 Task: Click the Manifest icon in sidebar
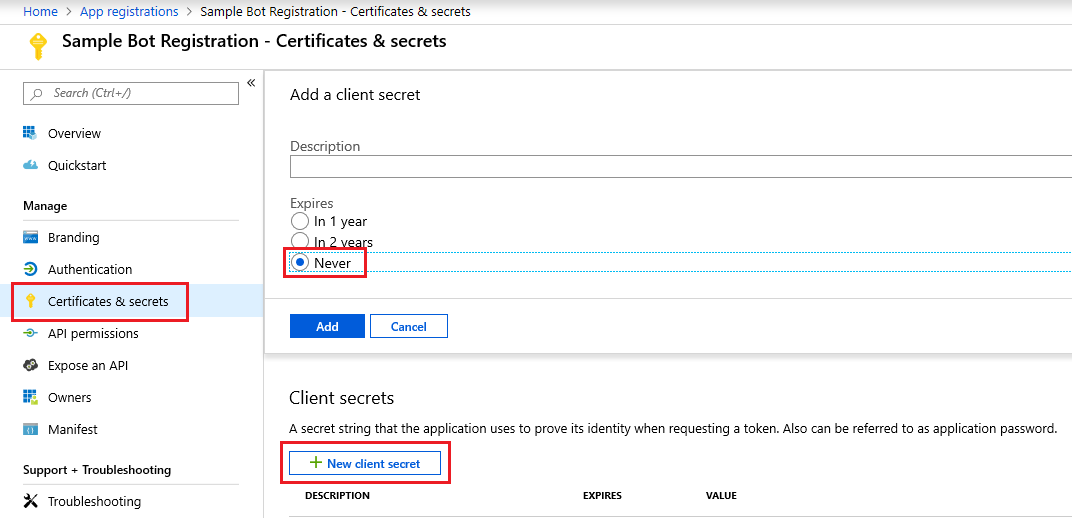(30, 429)
